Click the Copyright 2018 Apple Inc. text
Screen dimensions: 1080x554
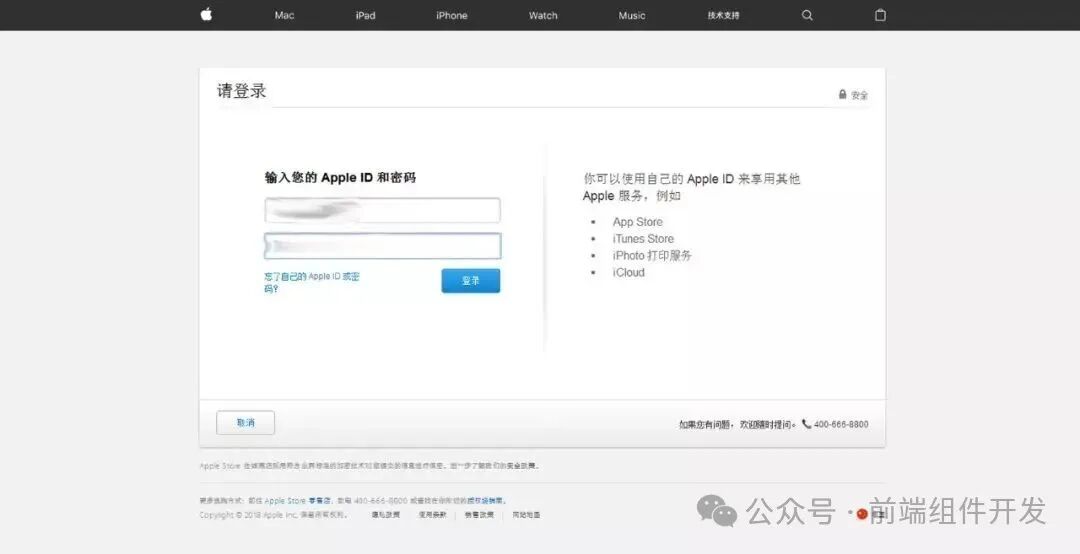(273, 515)
